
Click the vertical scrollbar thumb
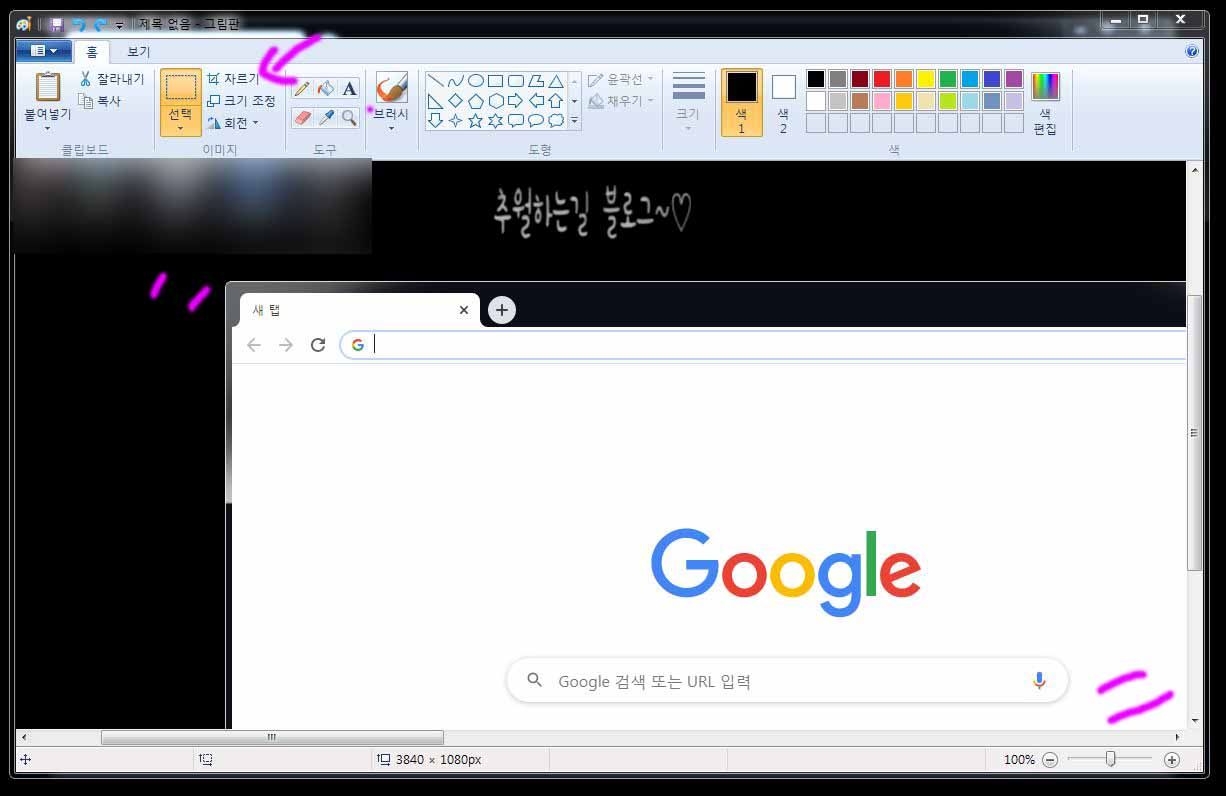coord(1194,432)
